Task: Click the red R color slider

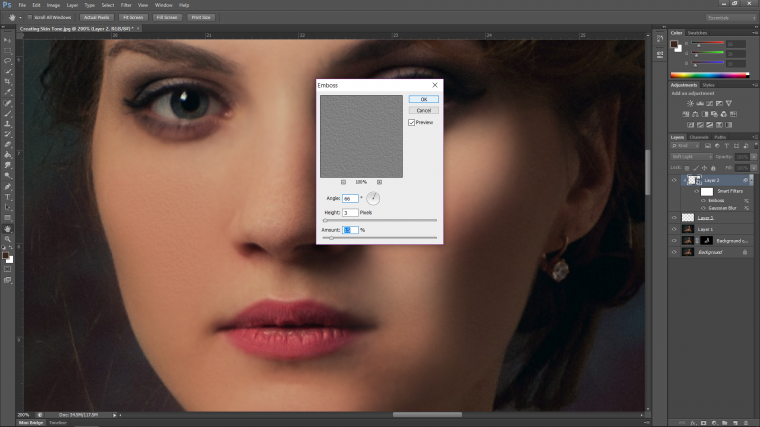Action: (707, 44)
